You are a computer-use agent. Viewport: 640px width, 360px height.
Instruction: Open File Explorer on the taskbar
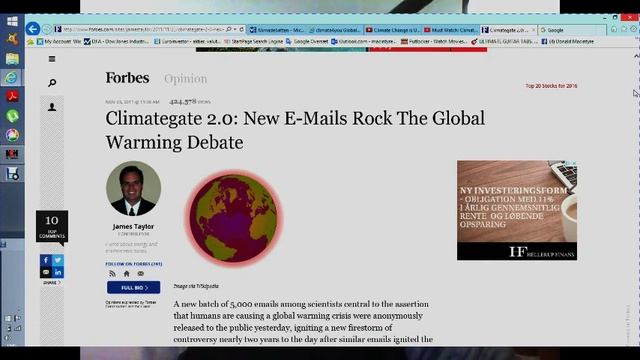pyautogui.click(x=12, y=58)
